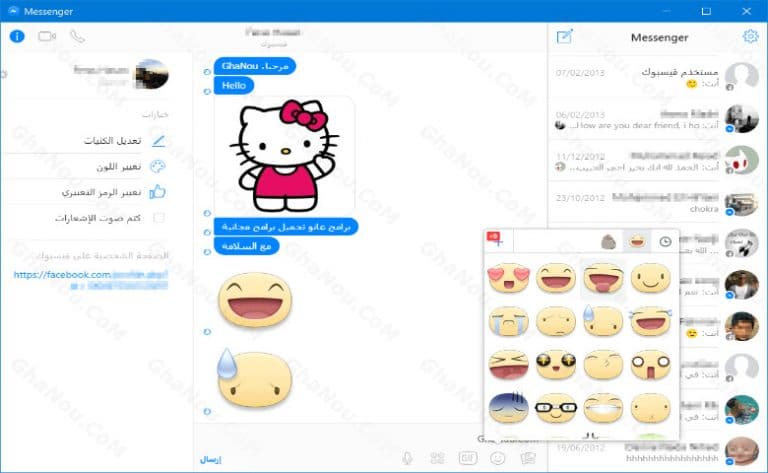Image resolution: width=768 pixels, height=473 pixels.
Task: Click the مع السلامة message bubble
Action: point(246,246)
